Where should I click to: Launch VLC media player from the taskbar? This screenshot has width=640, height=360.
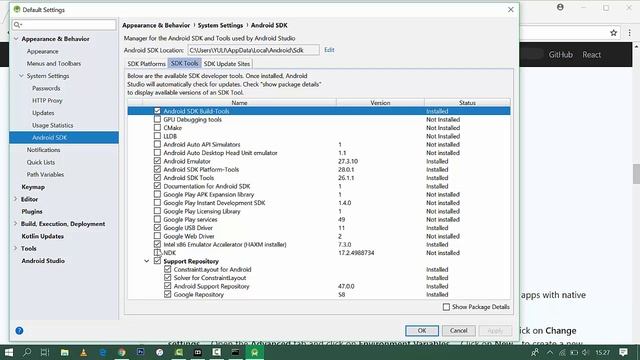pos(84,352)
